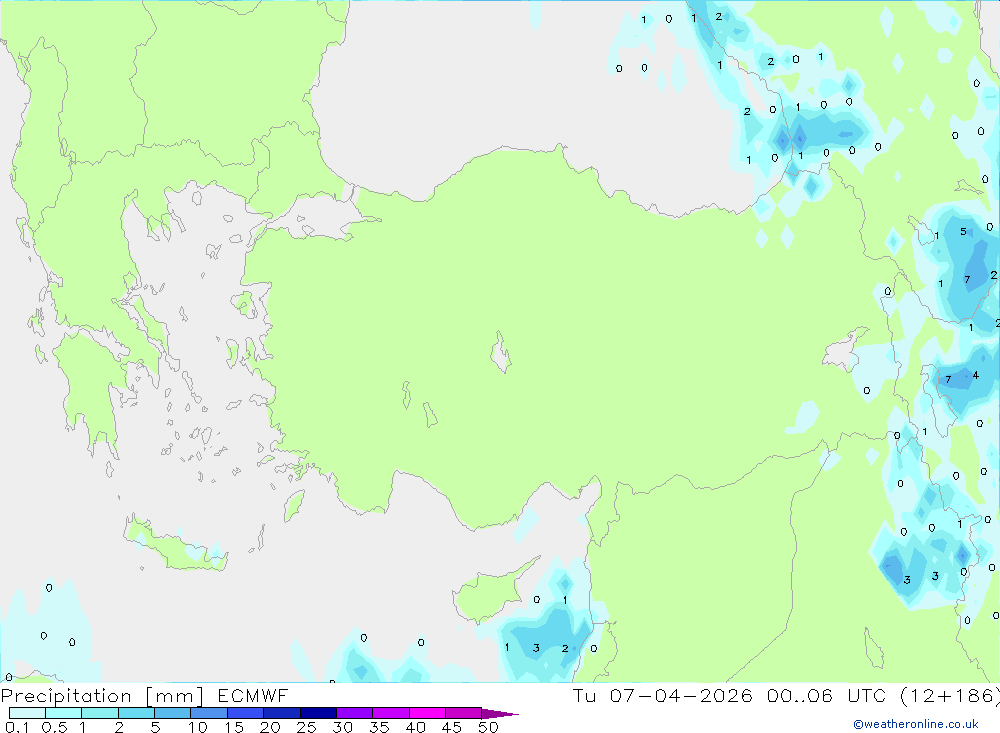Screen dimensions: 1000x733
Task: Click the precipitation value "5" on the map
Action: click(x=963, y=232)
